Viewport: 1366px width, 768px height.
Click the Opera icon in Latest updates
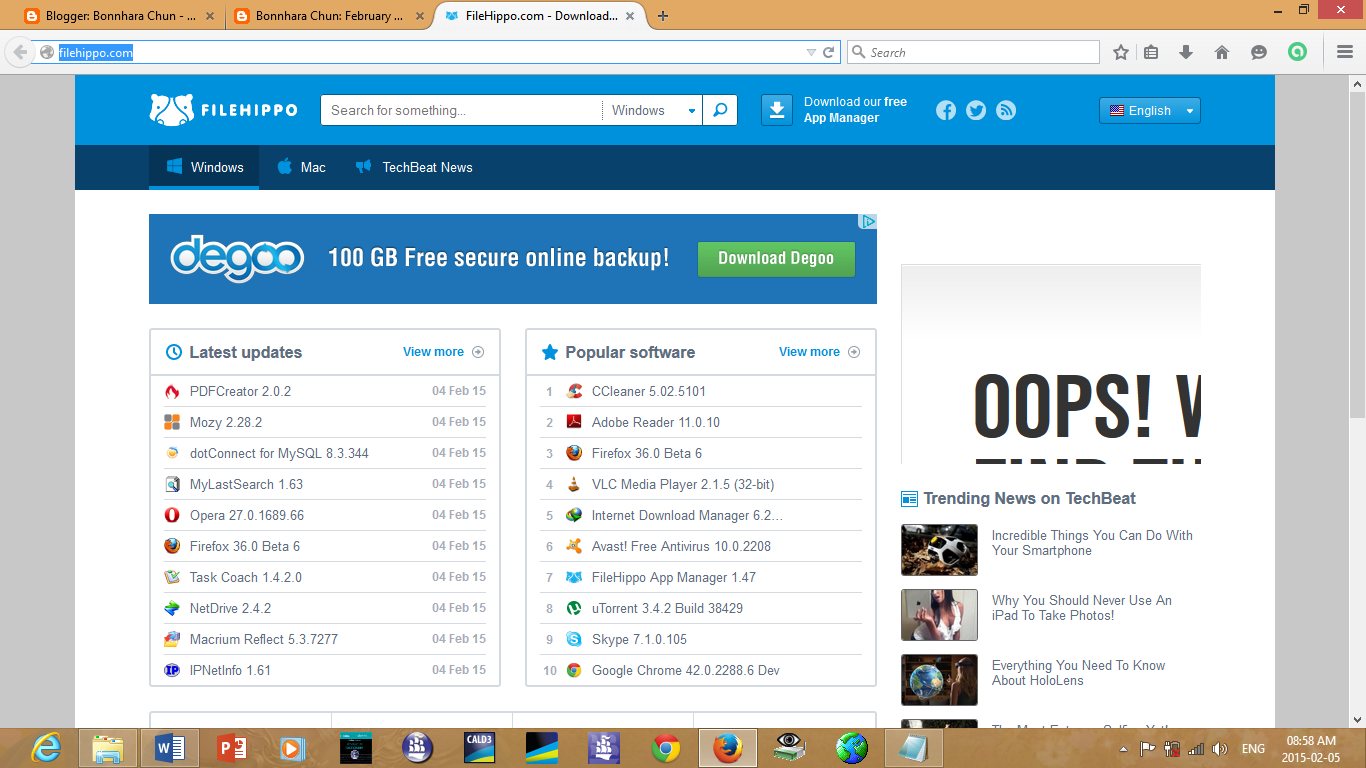click(x=172, y=515)
